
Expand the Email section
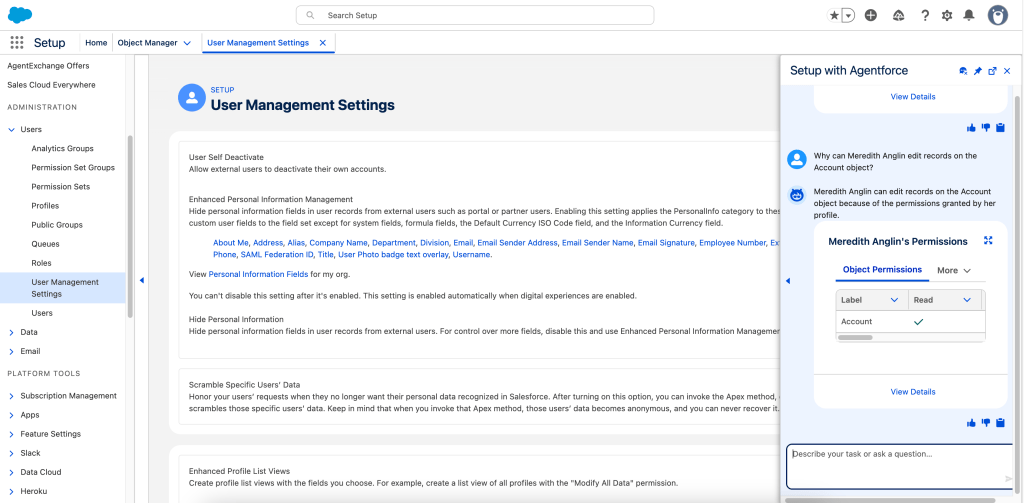(11, 351)
